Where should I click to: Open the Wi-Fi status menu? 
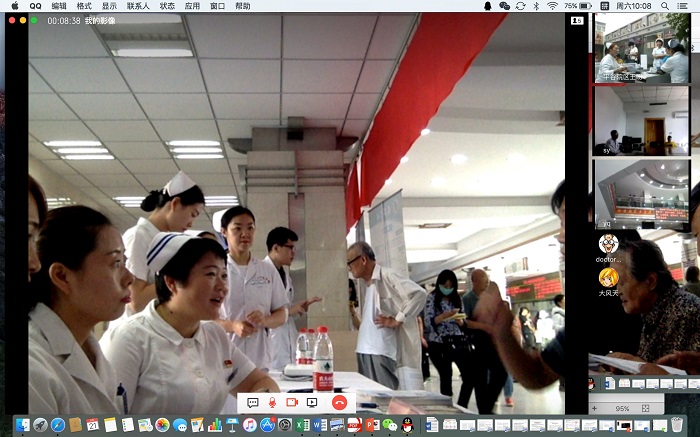pos(552,6)
